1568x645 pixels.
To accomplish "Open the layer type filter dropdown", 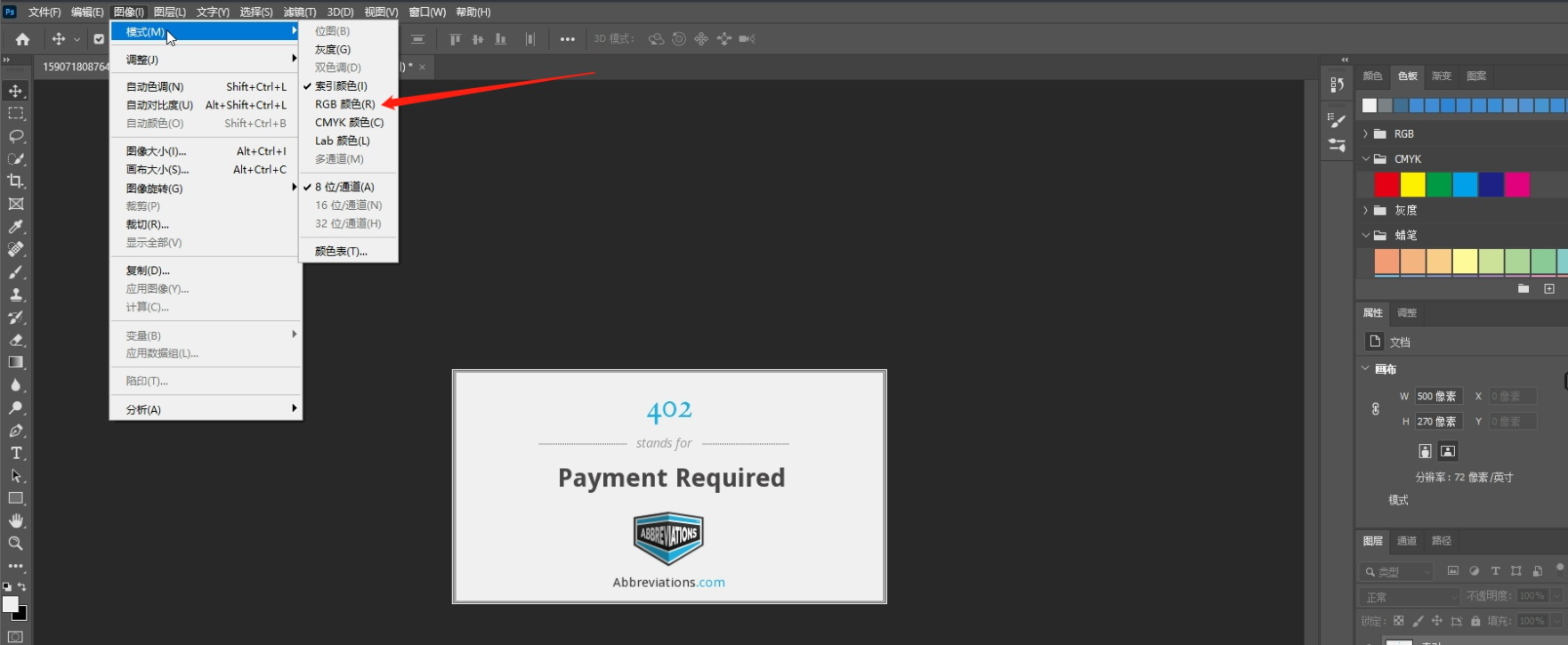I will (x=1396, y=571).
